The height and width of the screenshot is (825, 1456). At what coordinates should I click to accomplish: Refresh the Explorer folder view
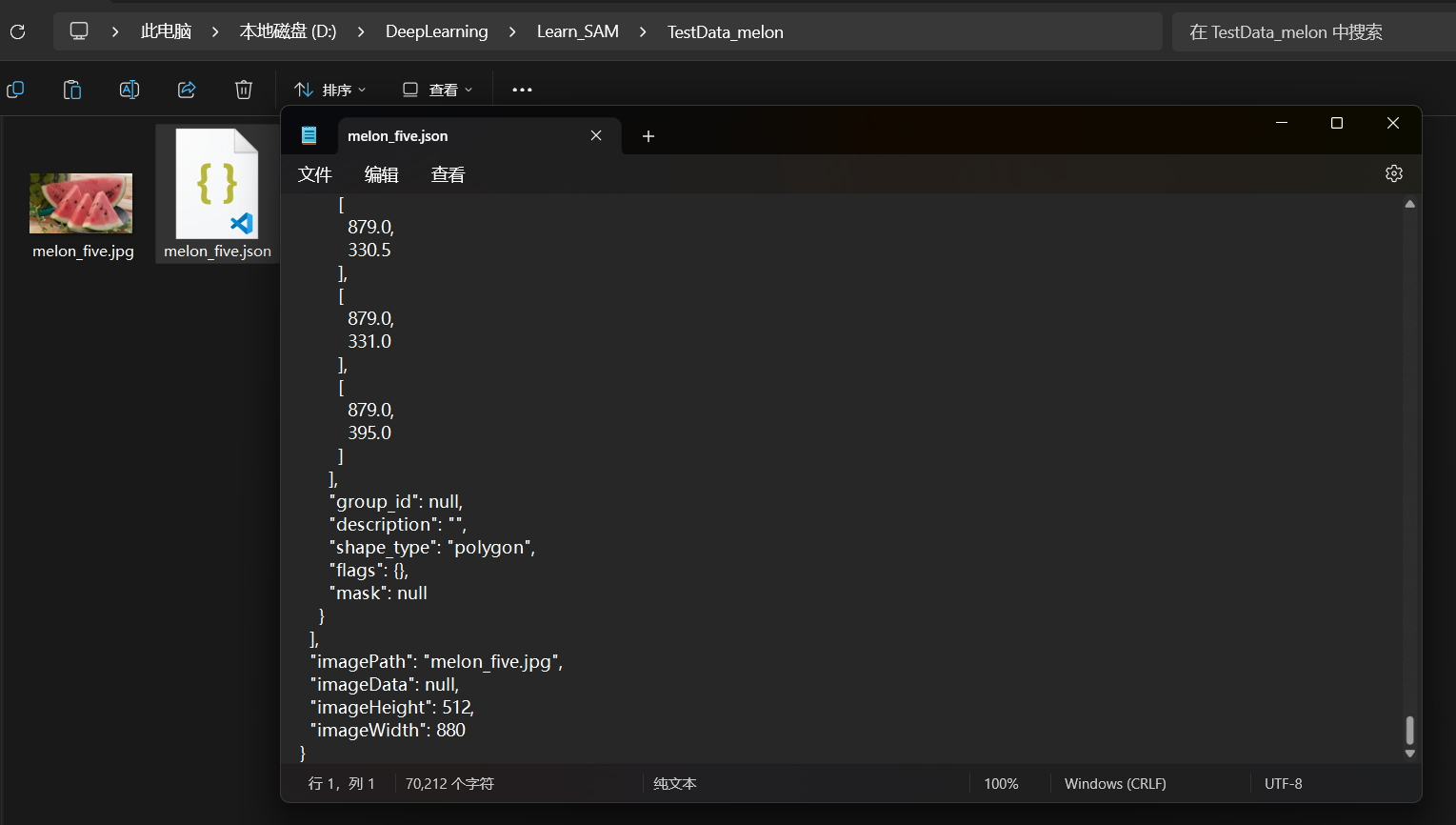coord(17,31)
